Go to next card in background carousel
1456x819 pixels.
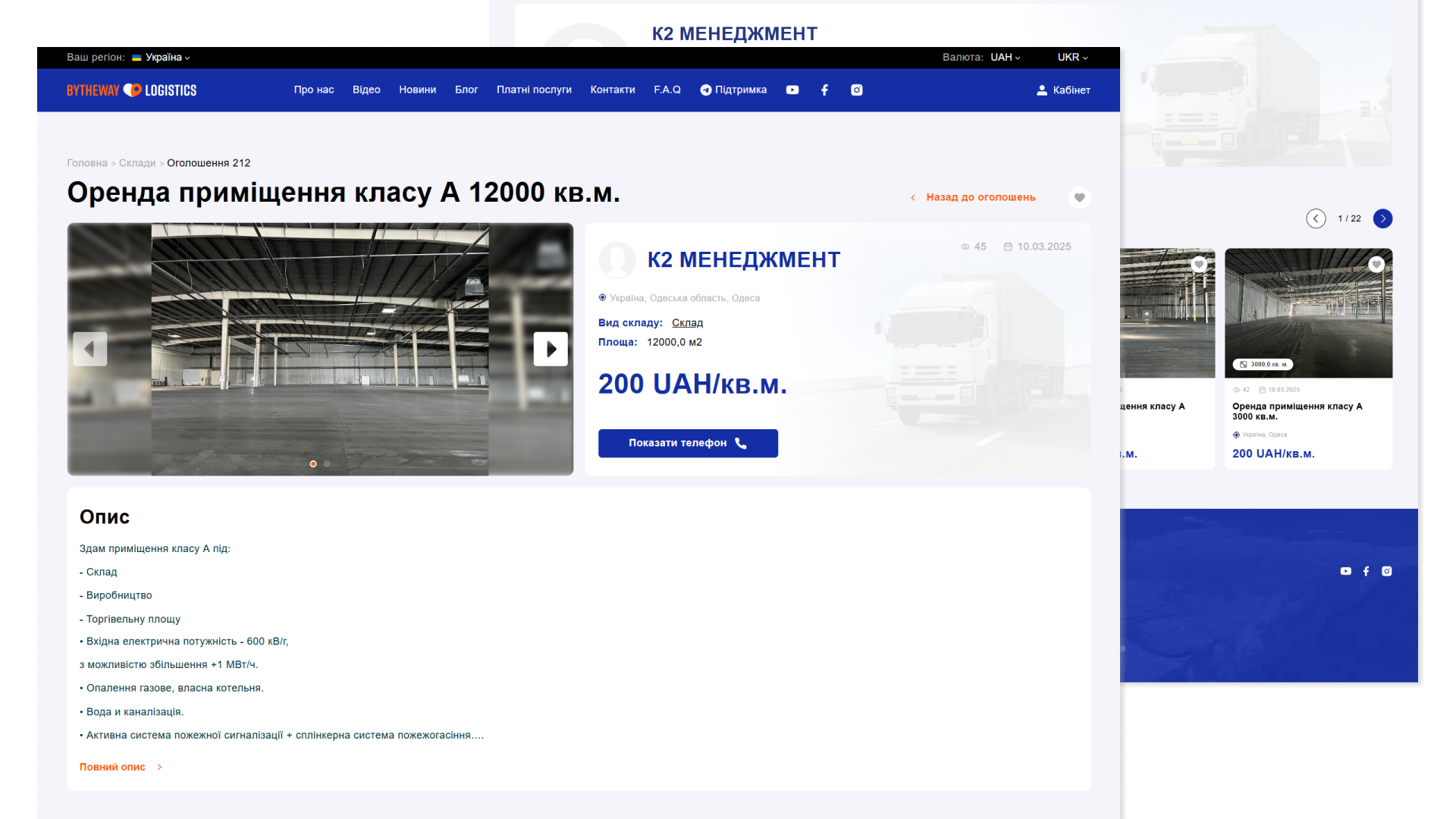tap(1382, 218)
